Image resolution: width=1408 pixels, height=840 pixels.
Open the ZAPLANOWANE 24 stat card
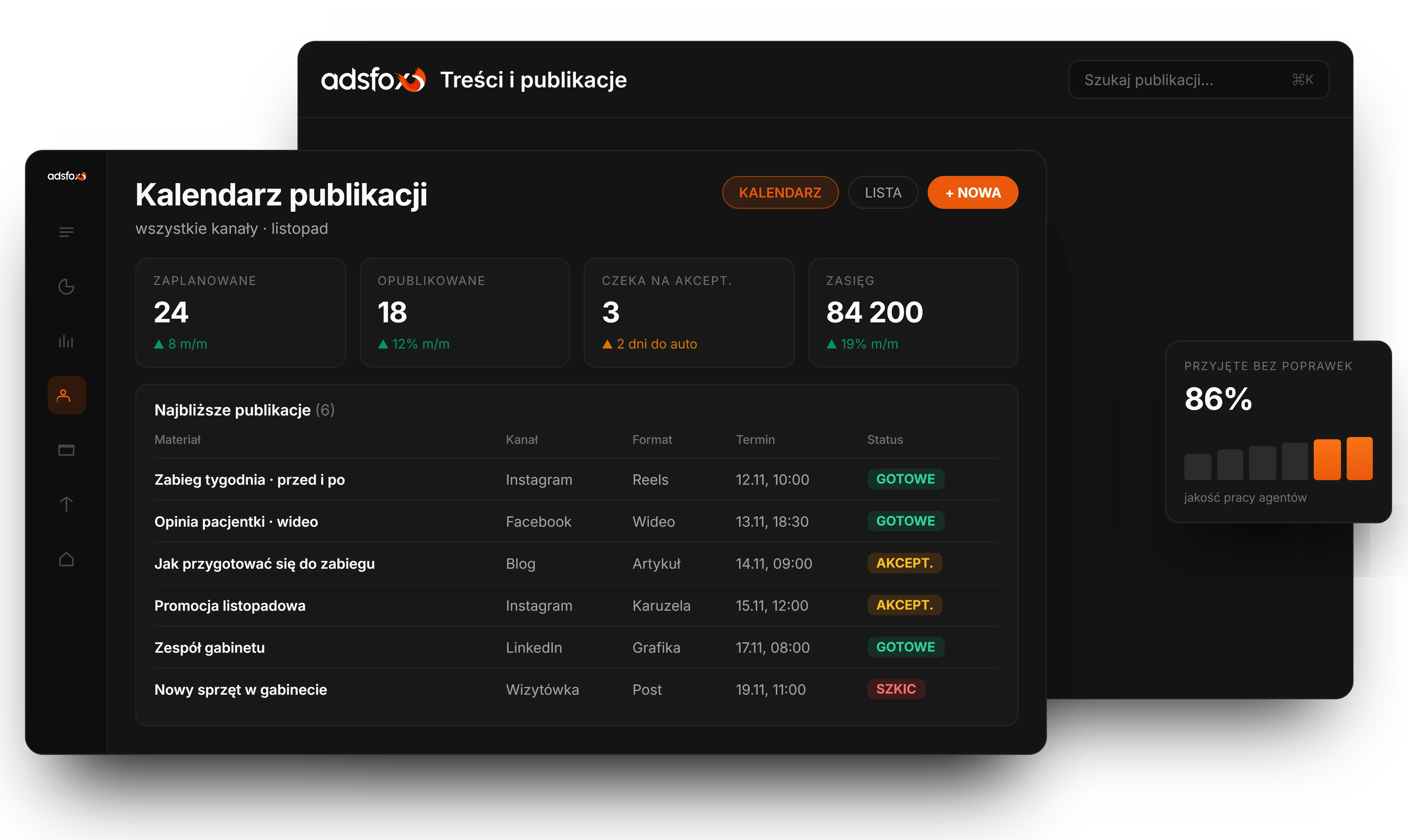click(x=241, y=312)
